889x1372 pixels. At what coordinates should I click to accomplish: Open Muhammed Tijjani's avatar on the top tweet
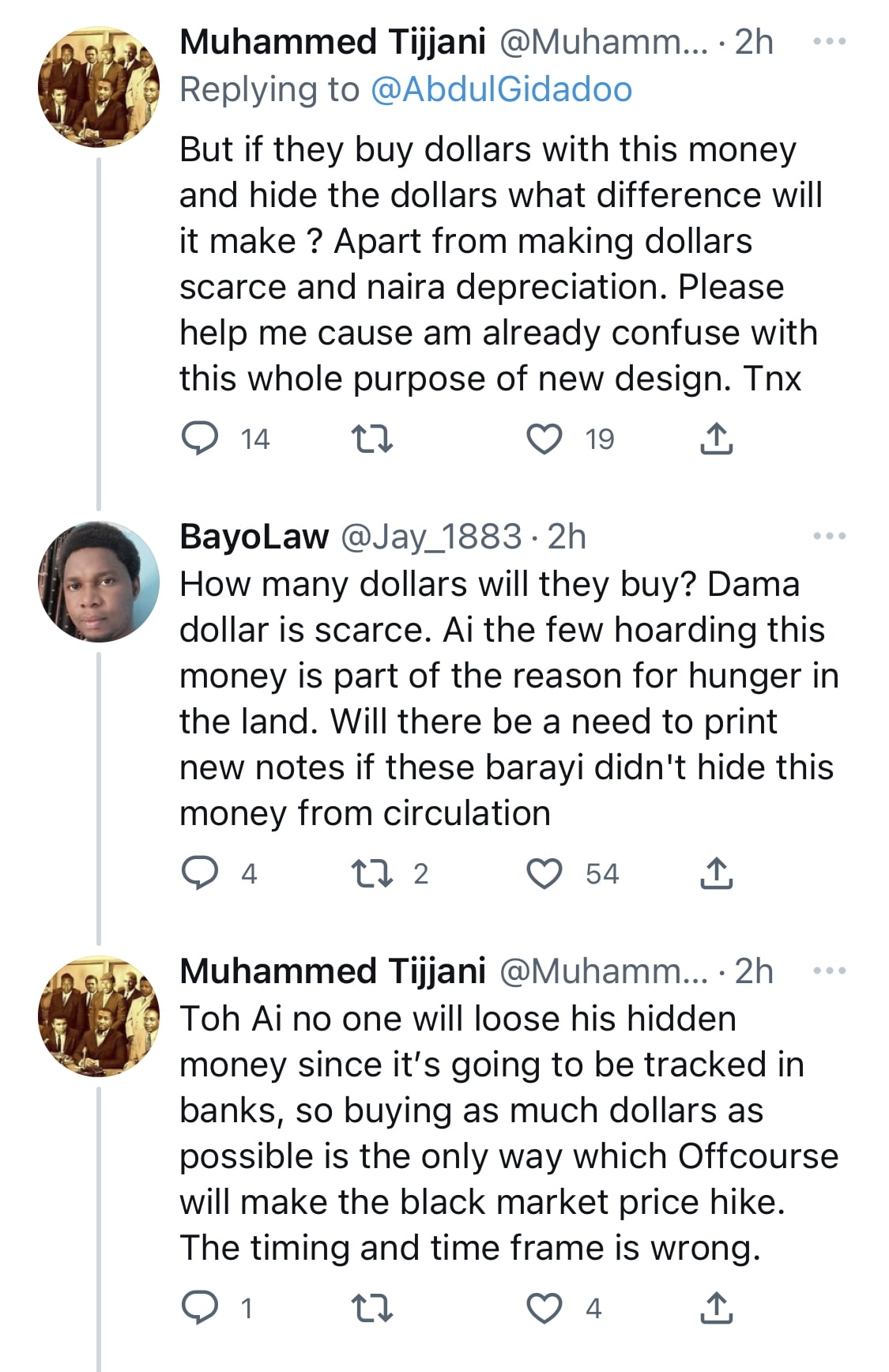pos(99,87)
